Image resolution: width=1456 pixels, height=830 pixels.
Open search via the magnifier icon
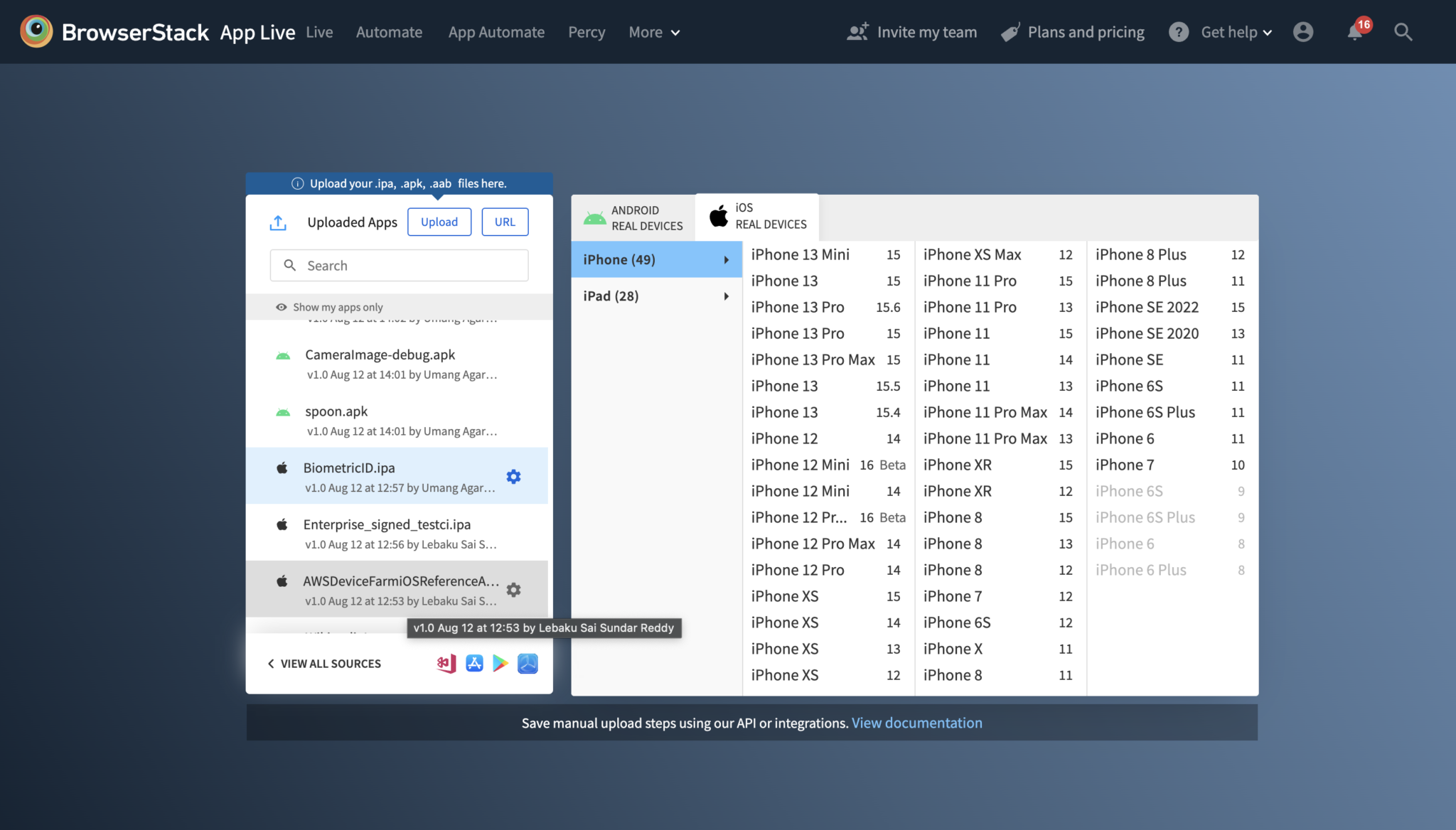(1403, 32)
